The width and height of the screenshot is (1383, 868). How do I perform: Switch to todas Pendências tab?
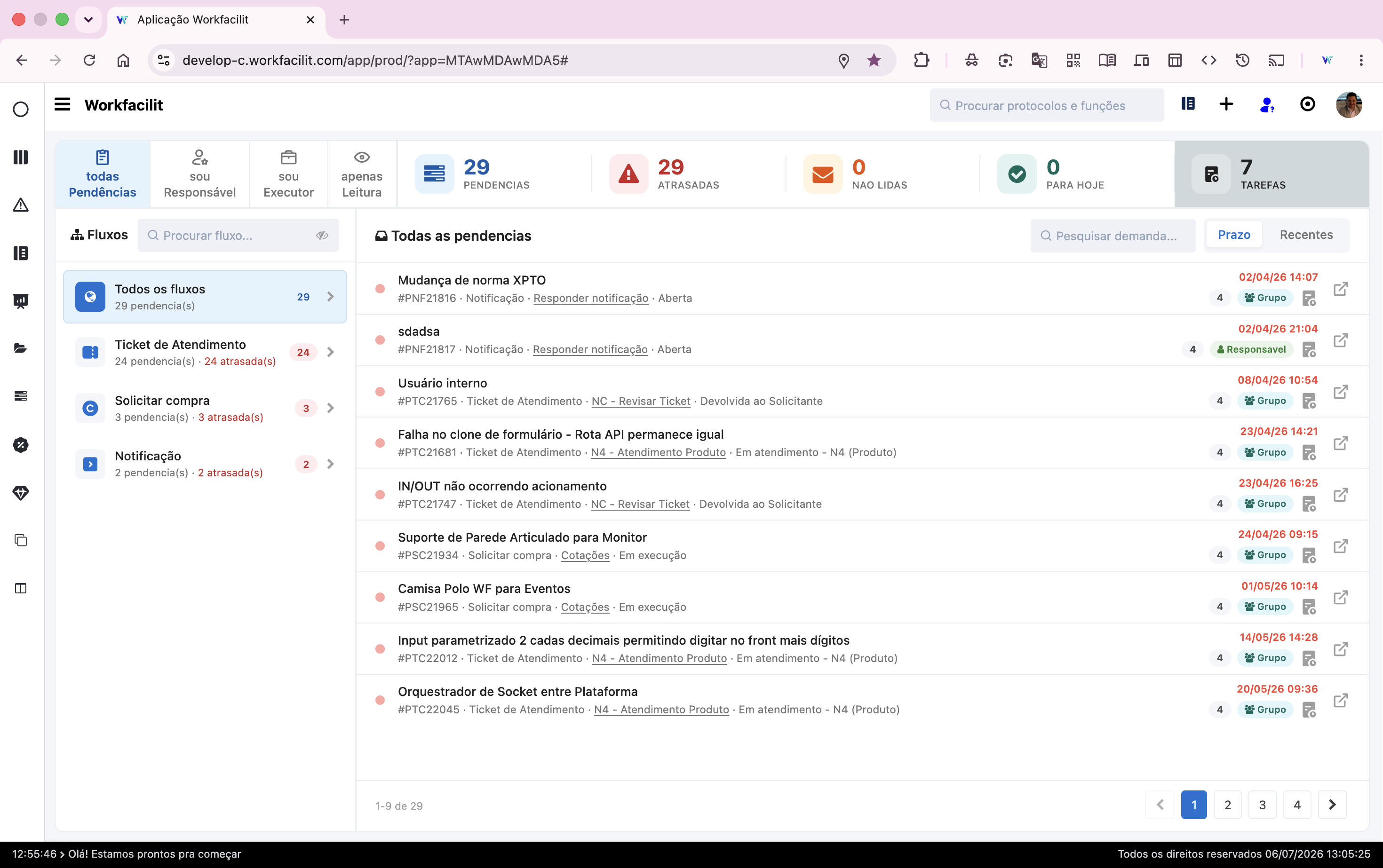tap(102, 174)
